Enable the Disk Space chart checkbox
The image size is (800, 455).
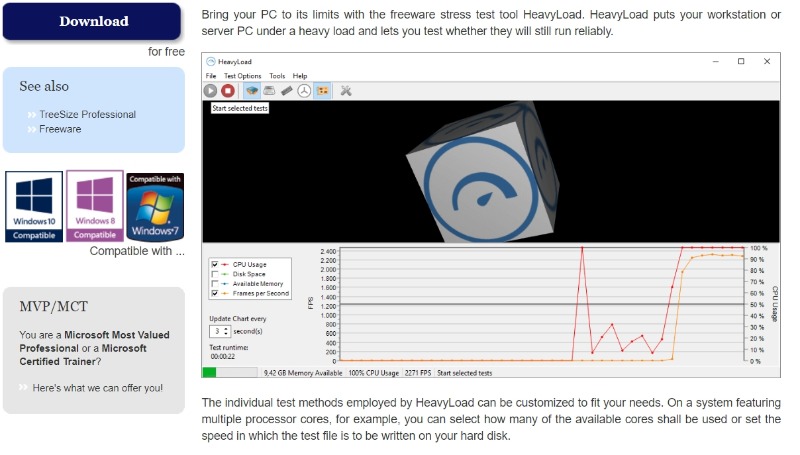(x=215, y=274)
